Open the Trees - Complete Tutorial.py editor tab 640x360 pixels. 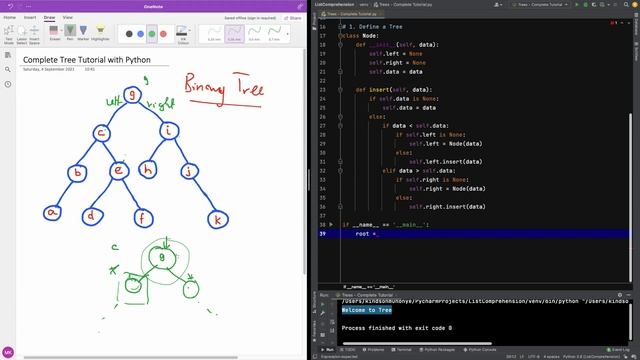tap(351, 14)
